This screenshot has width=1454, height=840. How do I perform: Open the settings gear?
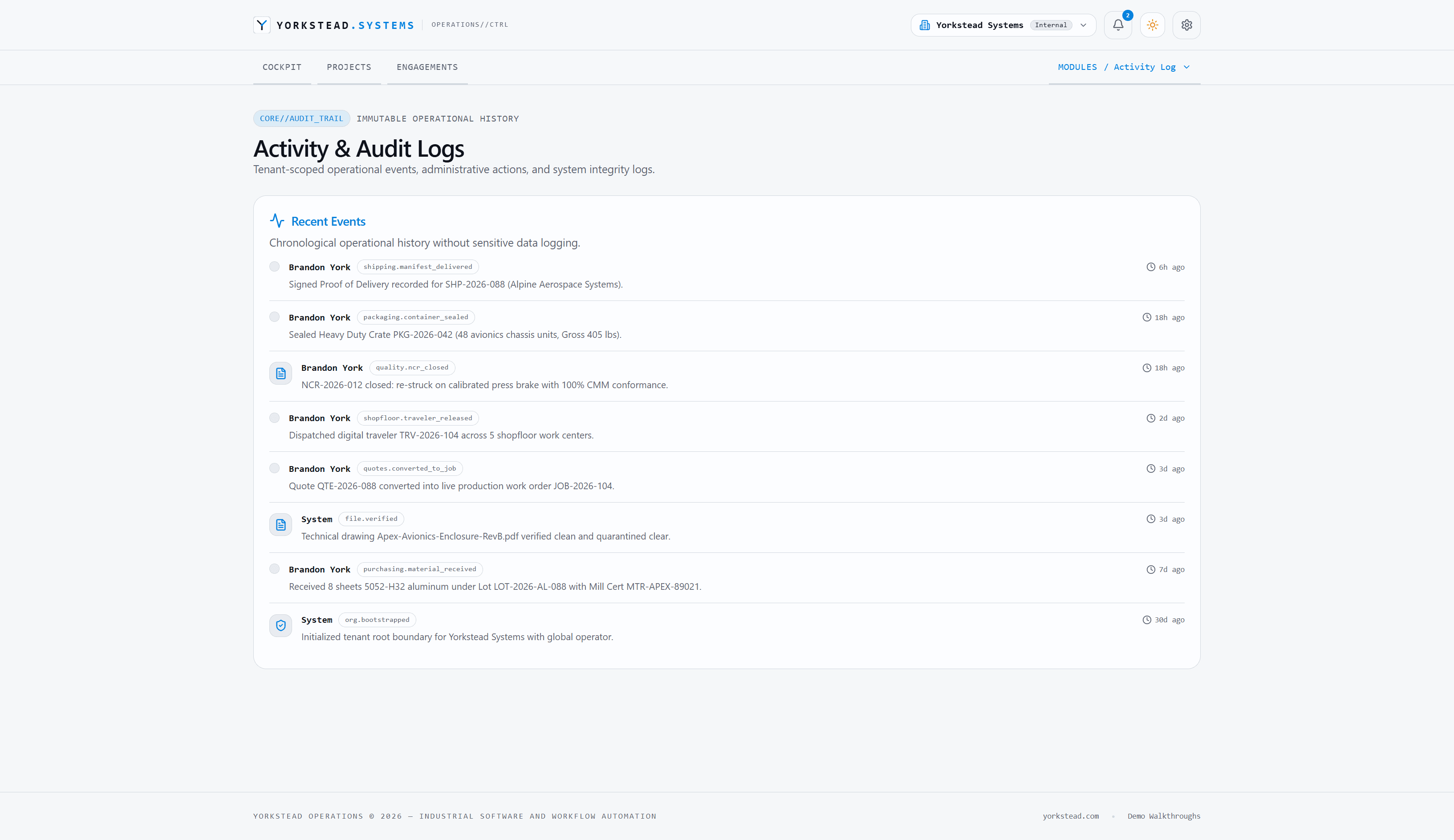[x=1186, y=25]
